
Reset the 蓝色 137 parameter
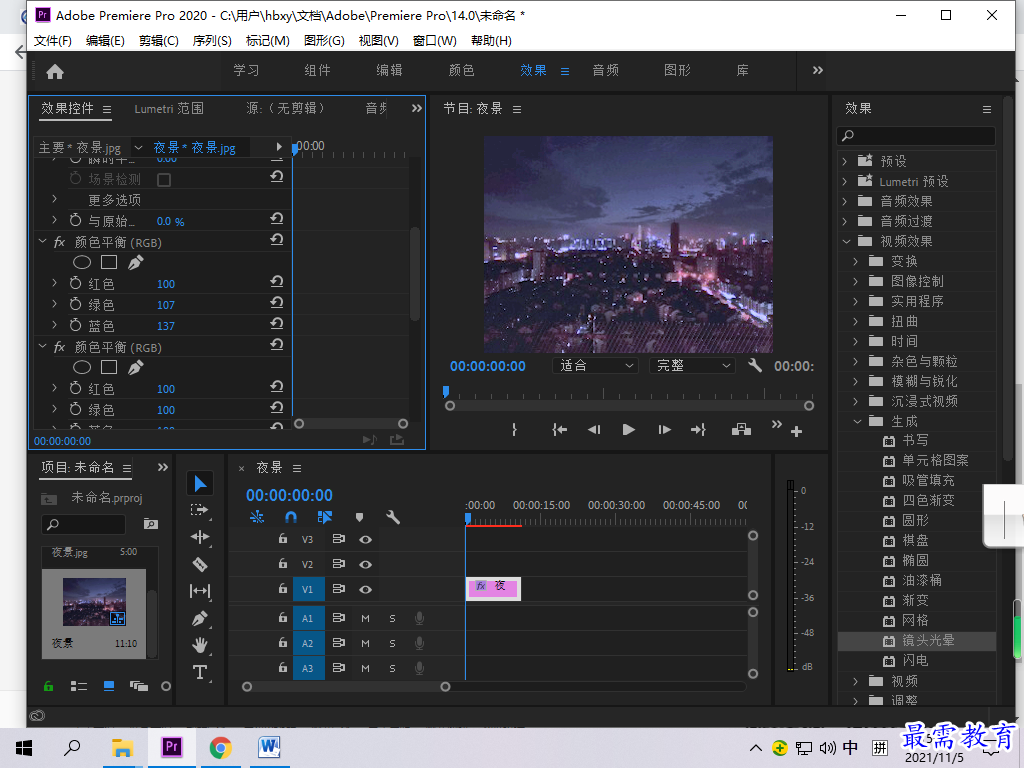pos(277,324)
